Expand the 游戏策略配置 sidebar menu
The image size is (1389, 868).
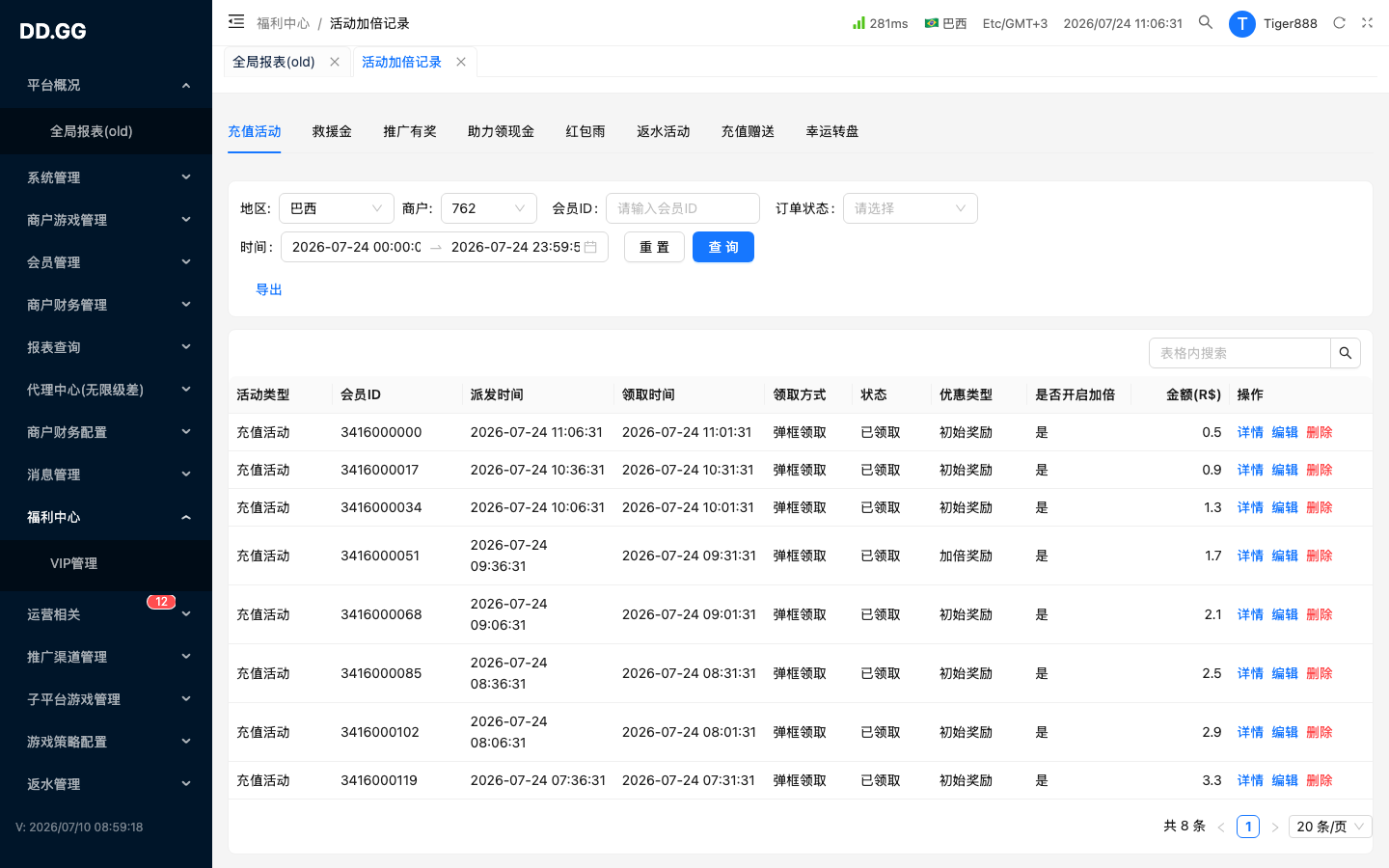click(x=106, y=742)
